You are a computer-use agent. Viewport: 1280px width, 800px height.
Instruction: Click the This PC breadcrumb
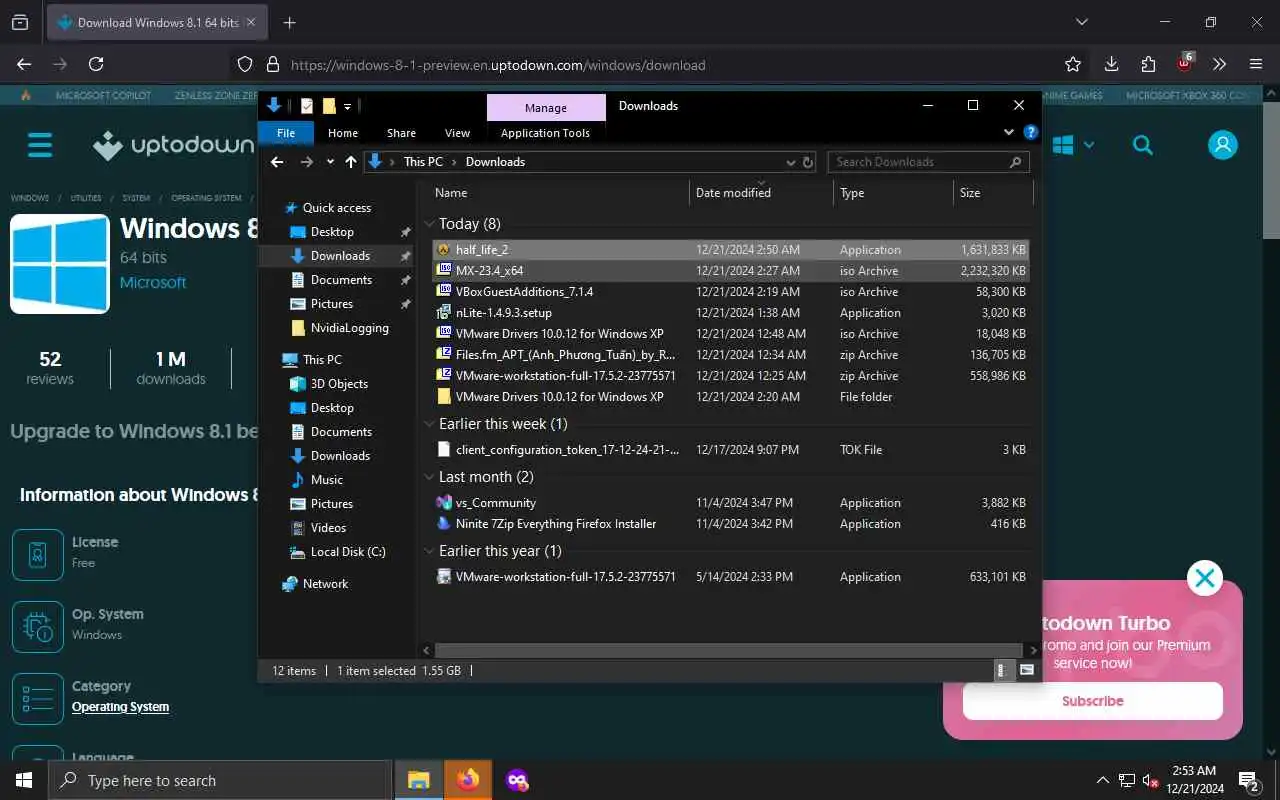point(423,161)
